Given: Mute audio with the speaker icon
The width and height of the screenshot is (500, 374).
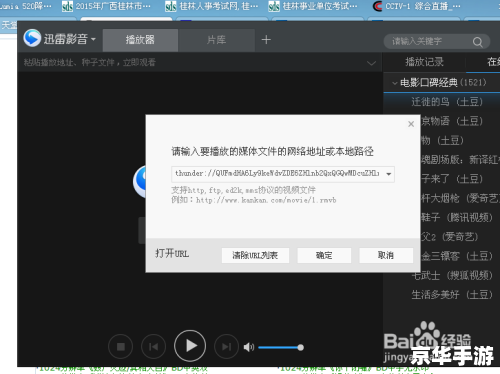Looking at the screenshot, I should click(x=249, y=347).
